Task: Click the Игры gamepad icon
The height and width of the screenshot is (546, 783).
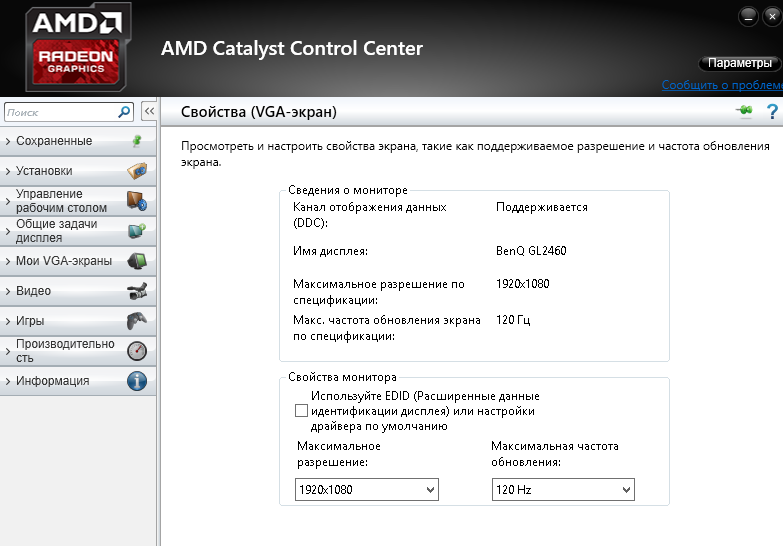Action: tap(137, 321)
